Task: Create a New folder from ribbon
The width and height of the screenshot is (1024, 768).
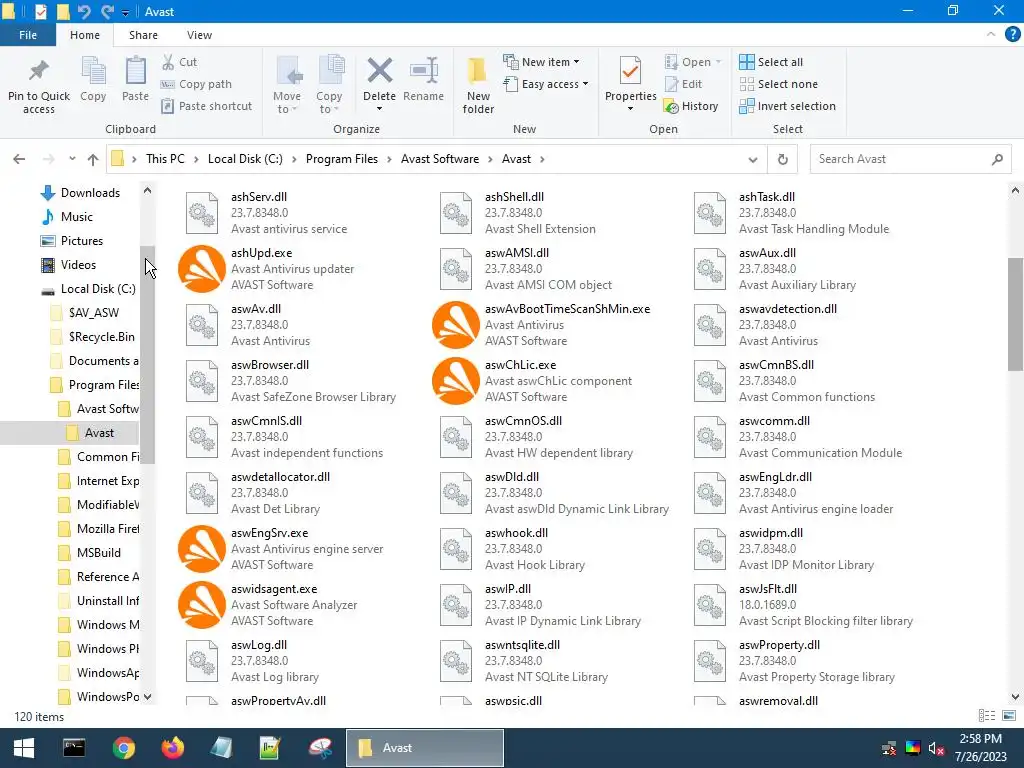Action: point(478,85)
